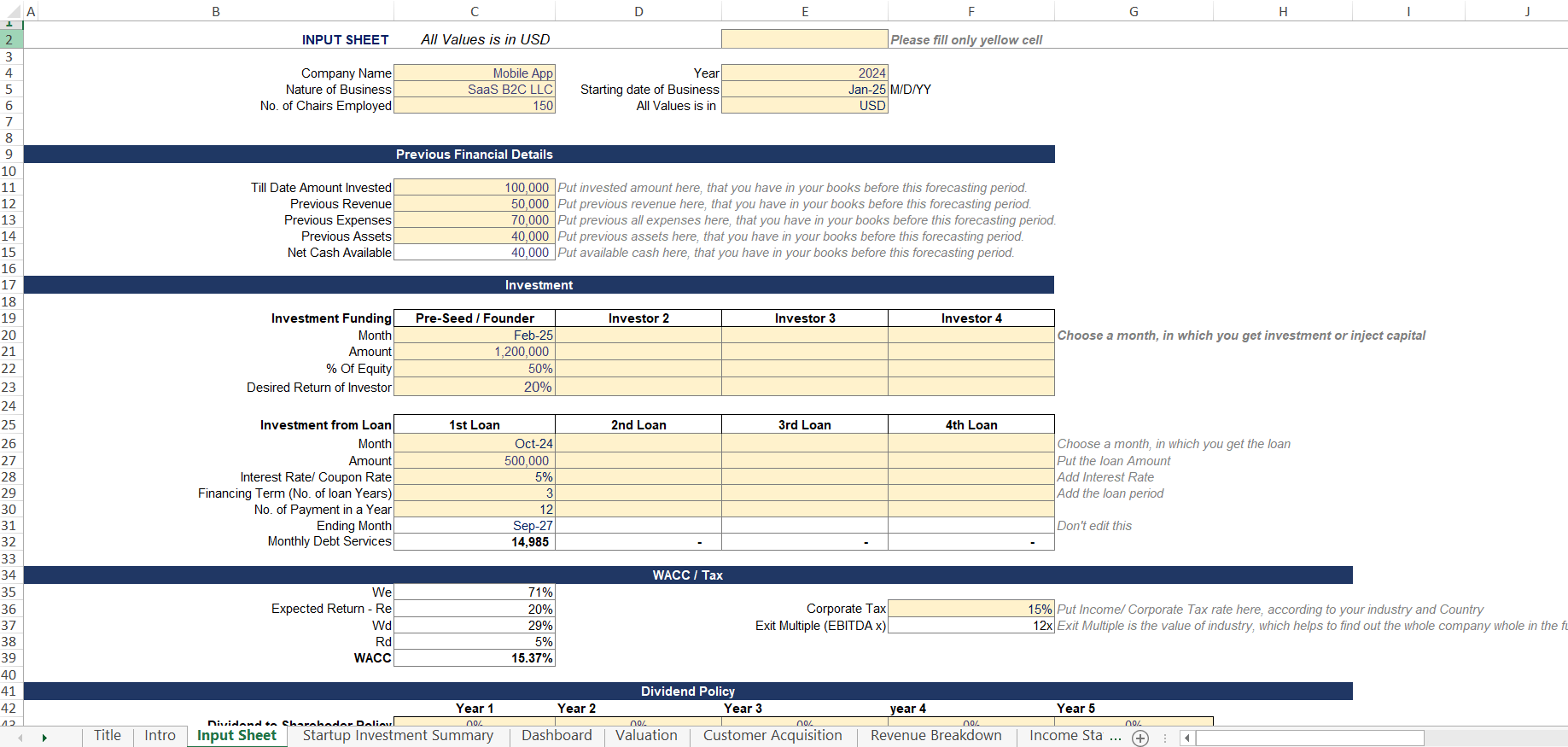Open the Startup Investment Summary tab
The height and width of the screenshot is (747, 1568).
tap(398, 736)
